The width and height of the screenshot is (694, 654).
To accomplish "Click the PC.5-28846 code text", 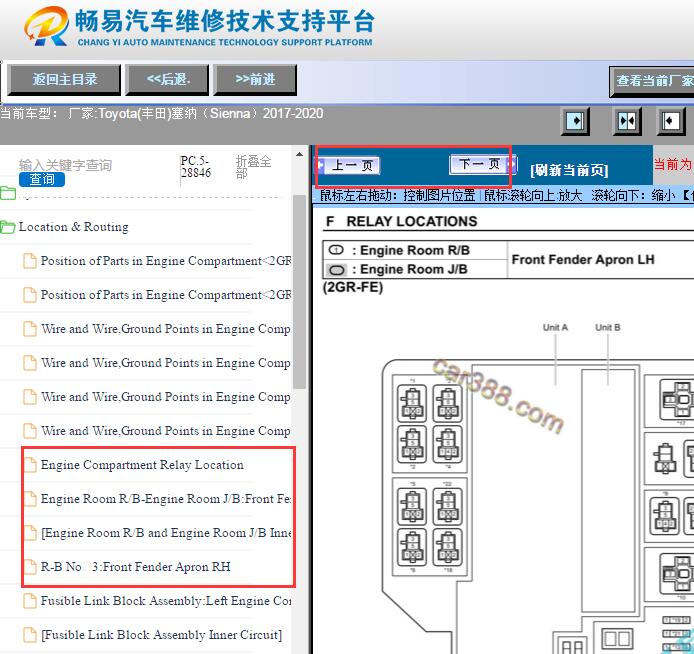I will tap(195, 166).
